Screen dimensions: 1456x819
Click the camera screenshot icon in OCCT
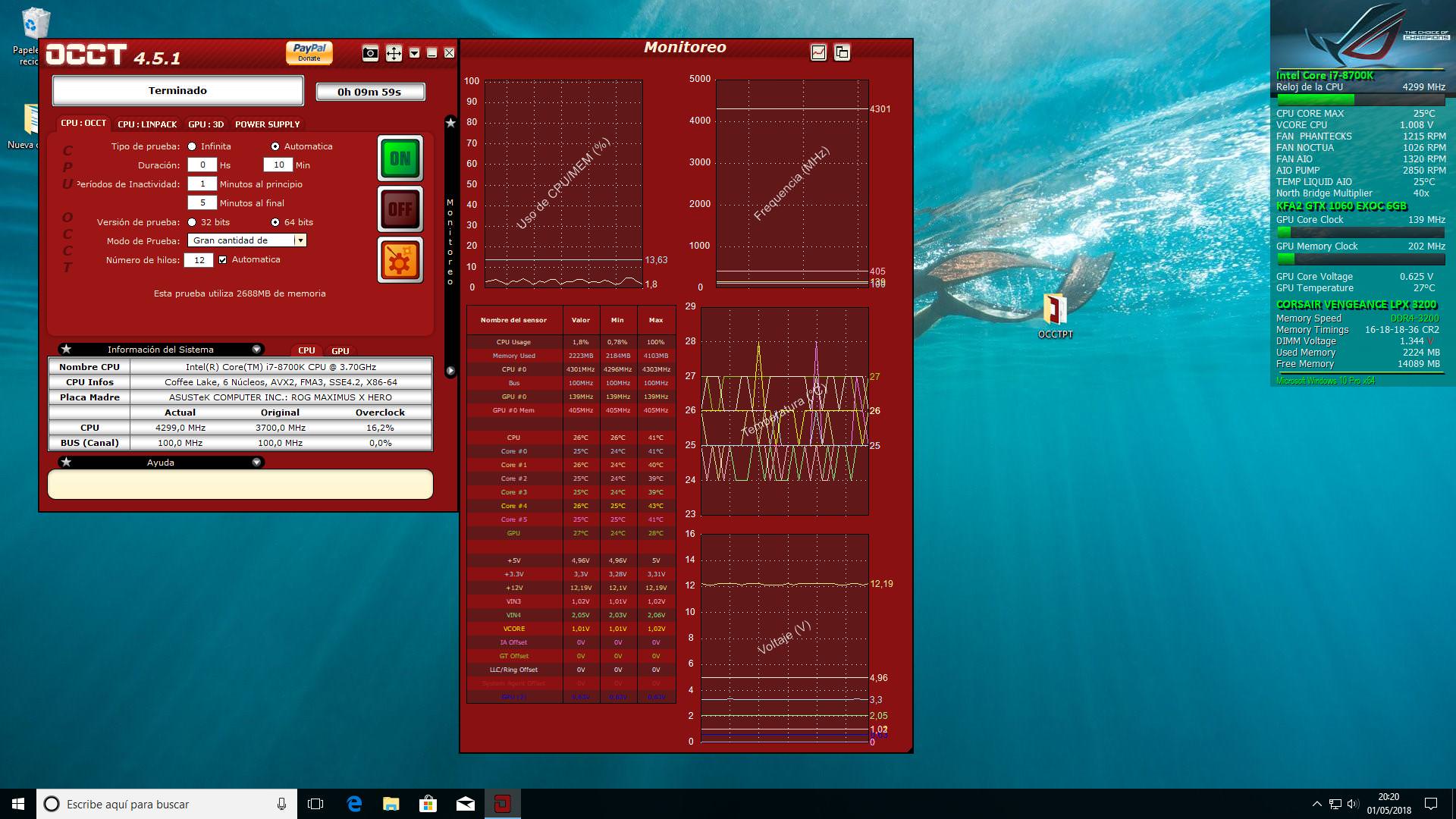point(370,53)
